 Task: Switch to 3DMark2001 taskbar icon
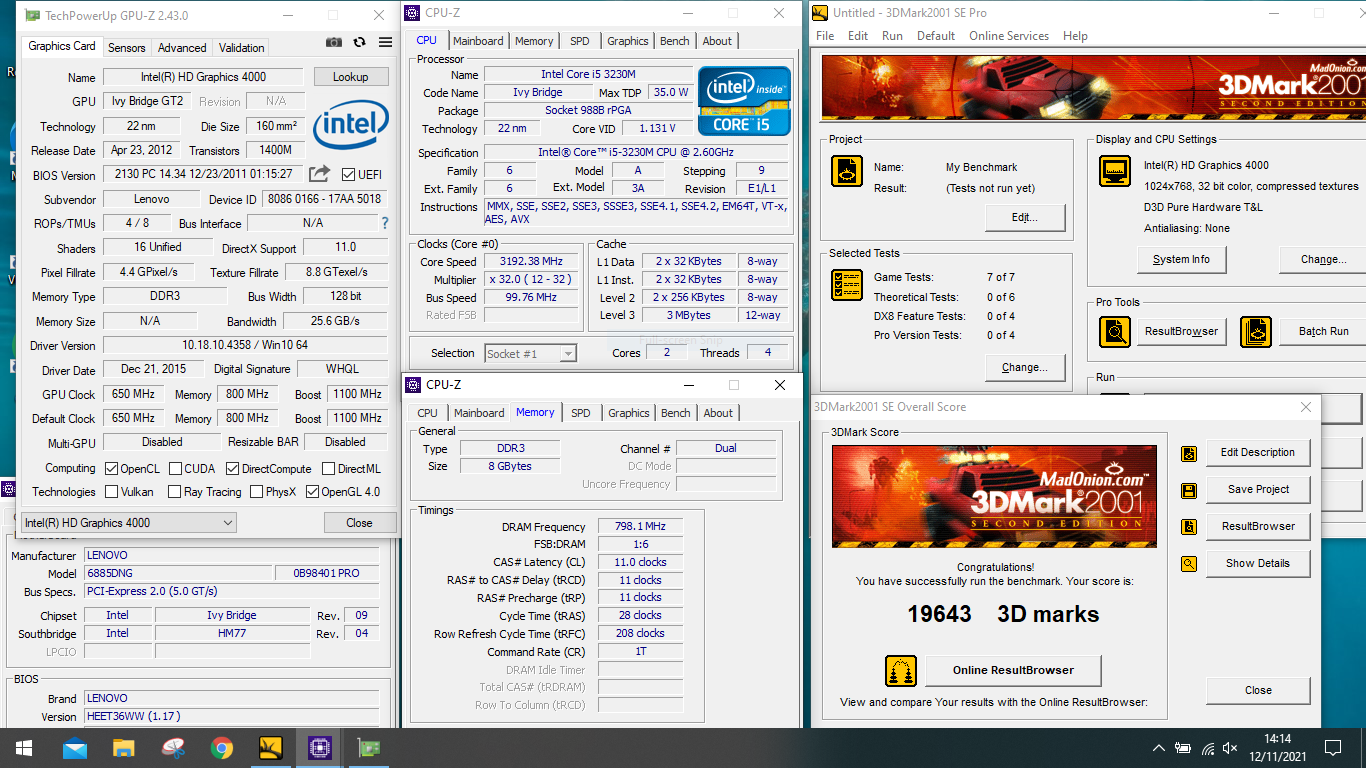coord(271,748)
